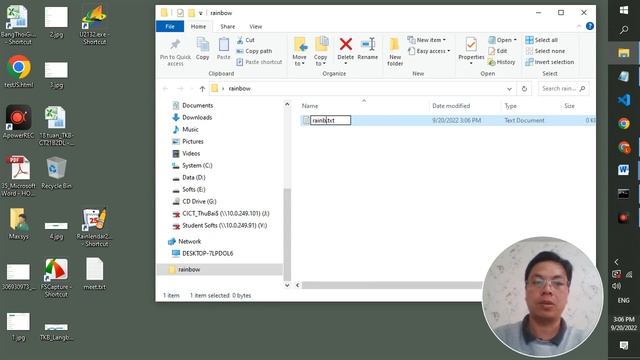Click Copy path in Clipboard group

(254, 51)
